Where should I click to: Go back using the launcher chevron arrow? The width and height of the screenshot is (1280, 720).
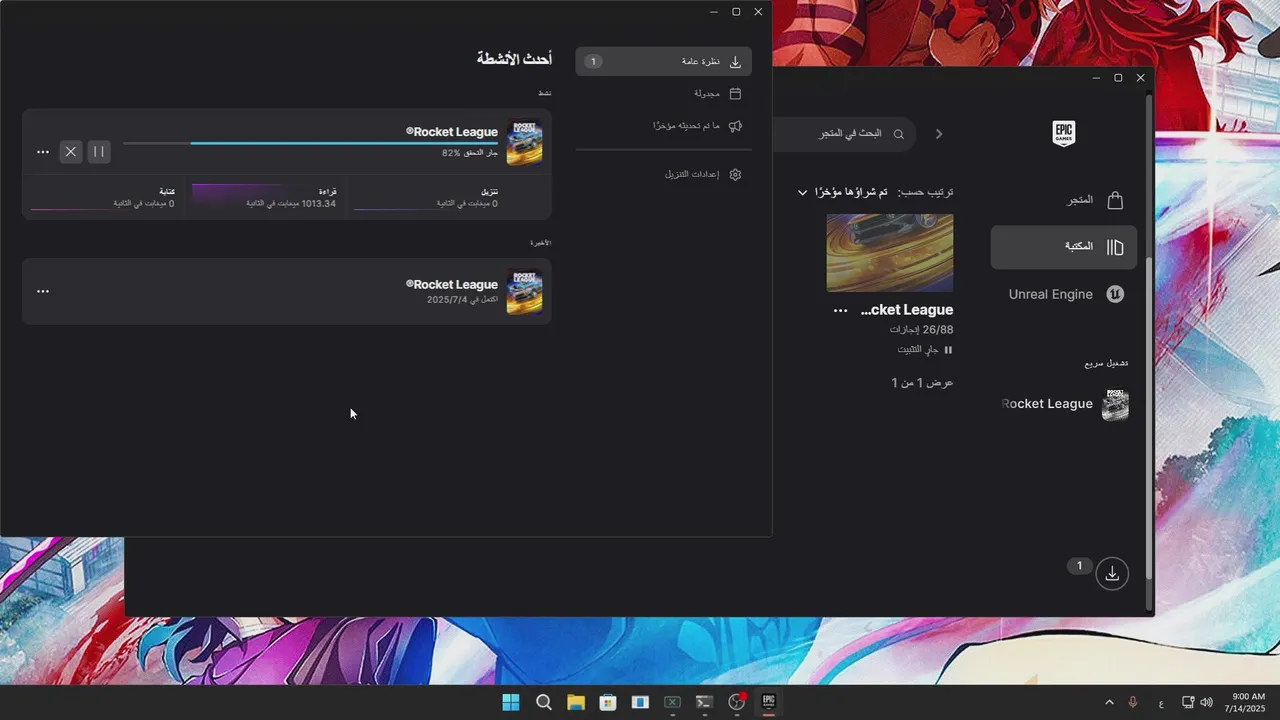click(x=938, y=134)
